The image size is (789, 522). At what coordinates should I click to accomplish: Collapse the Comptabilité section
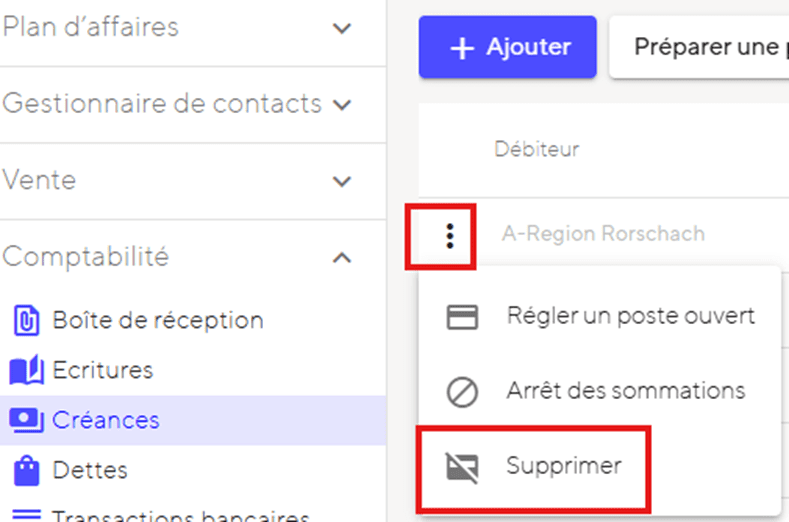[x=343, y=257]
